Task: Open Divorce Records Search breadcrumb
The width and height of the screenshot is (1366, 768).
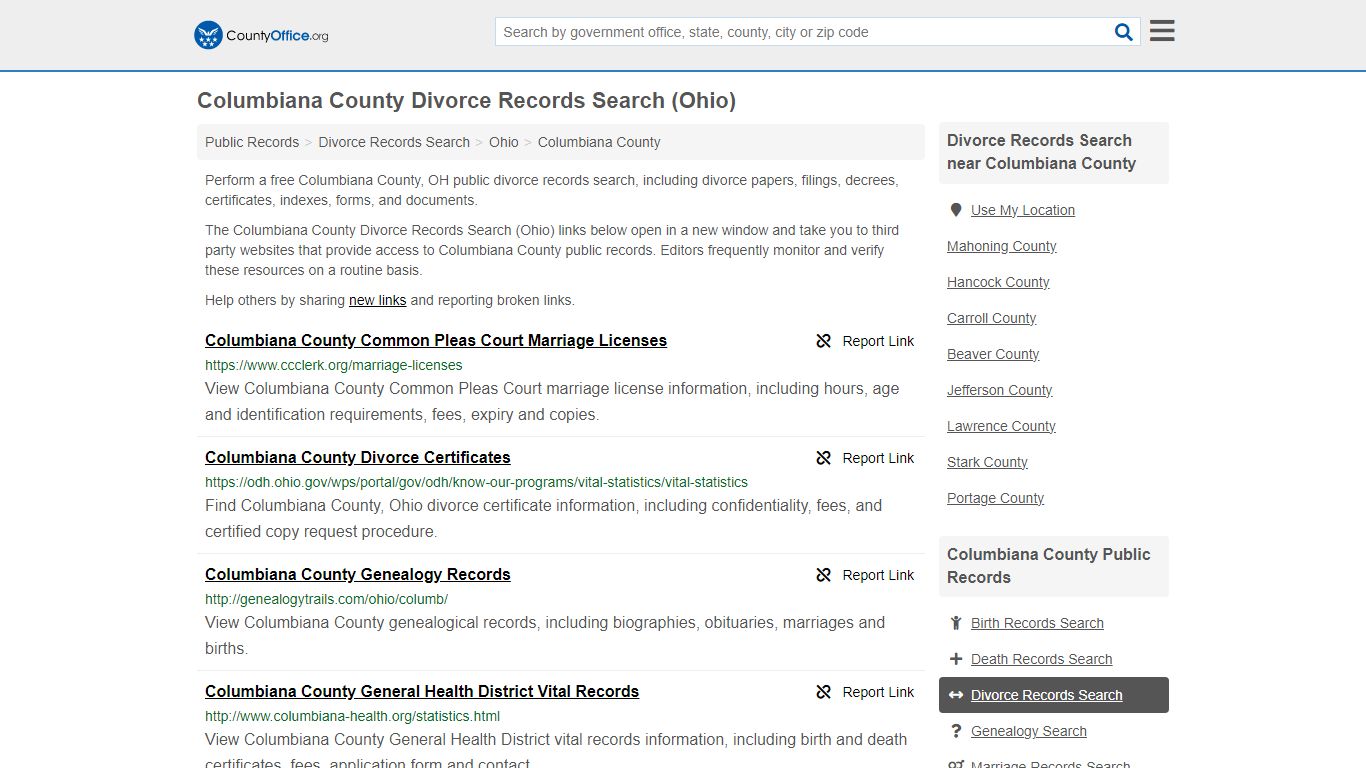Action: (394, 142)
